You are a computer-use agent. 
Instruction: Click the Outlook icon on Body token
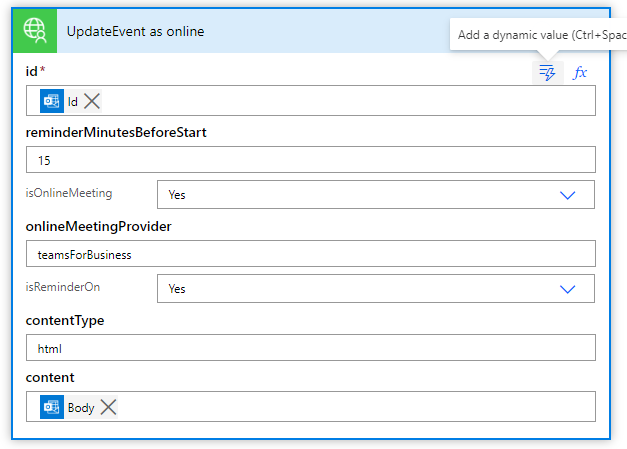click(52, 407)
